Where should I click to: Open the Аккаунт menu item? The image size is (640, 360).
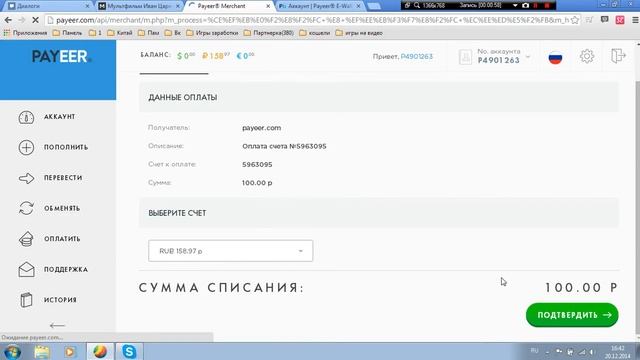point(60,117)
